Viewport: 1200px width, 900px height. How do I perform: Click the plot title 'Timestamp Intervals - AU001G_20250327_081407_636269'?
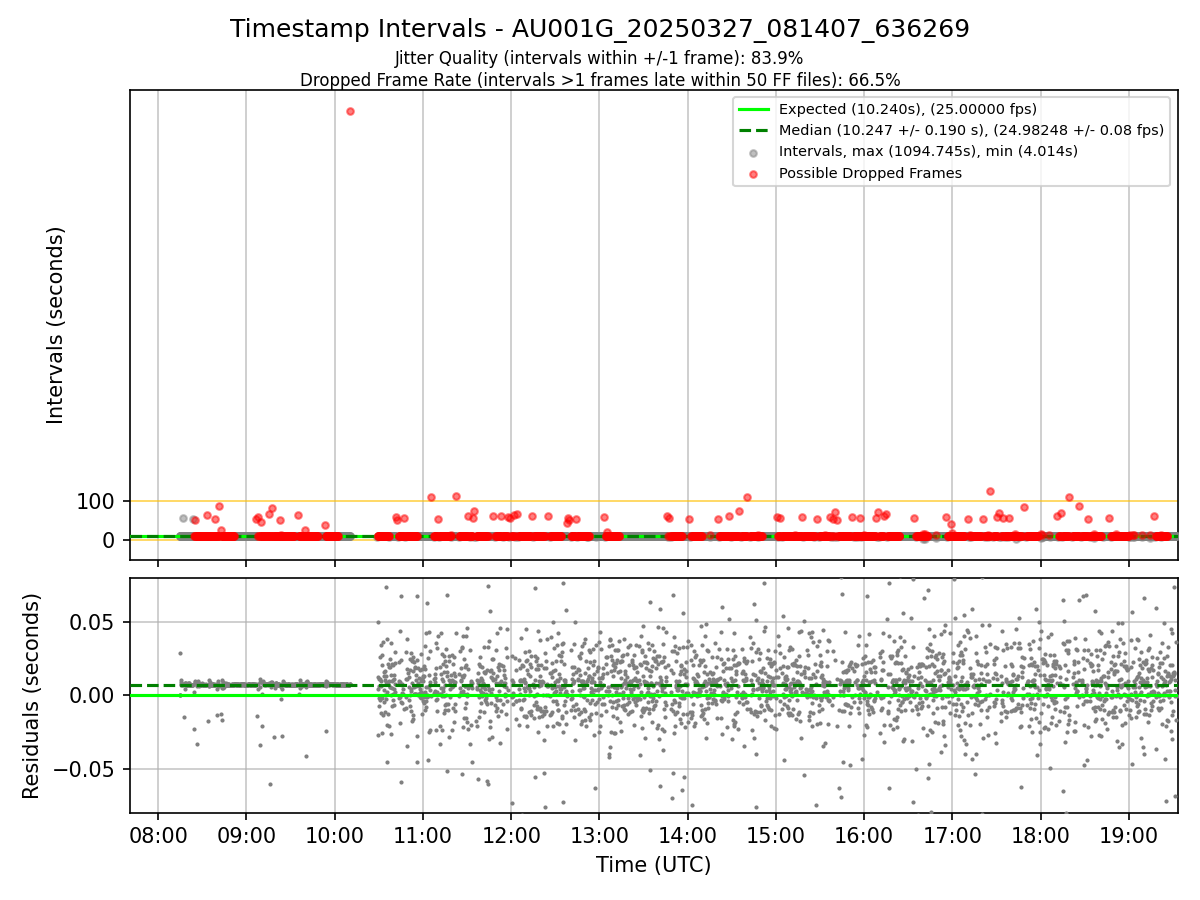click(599, 29)
